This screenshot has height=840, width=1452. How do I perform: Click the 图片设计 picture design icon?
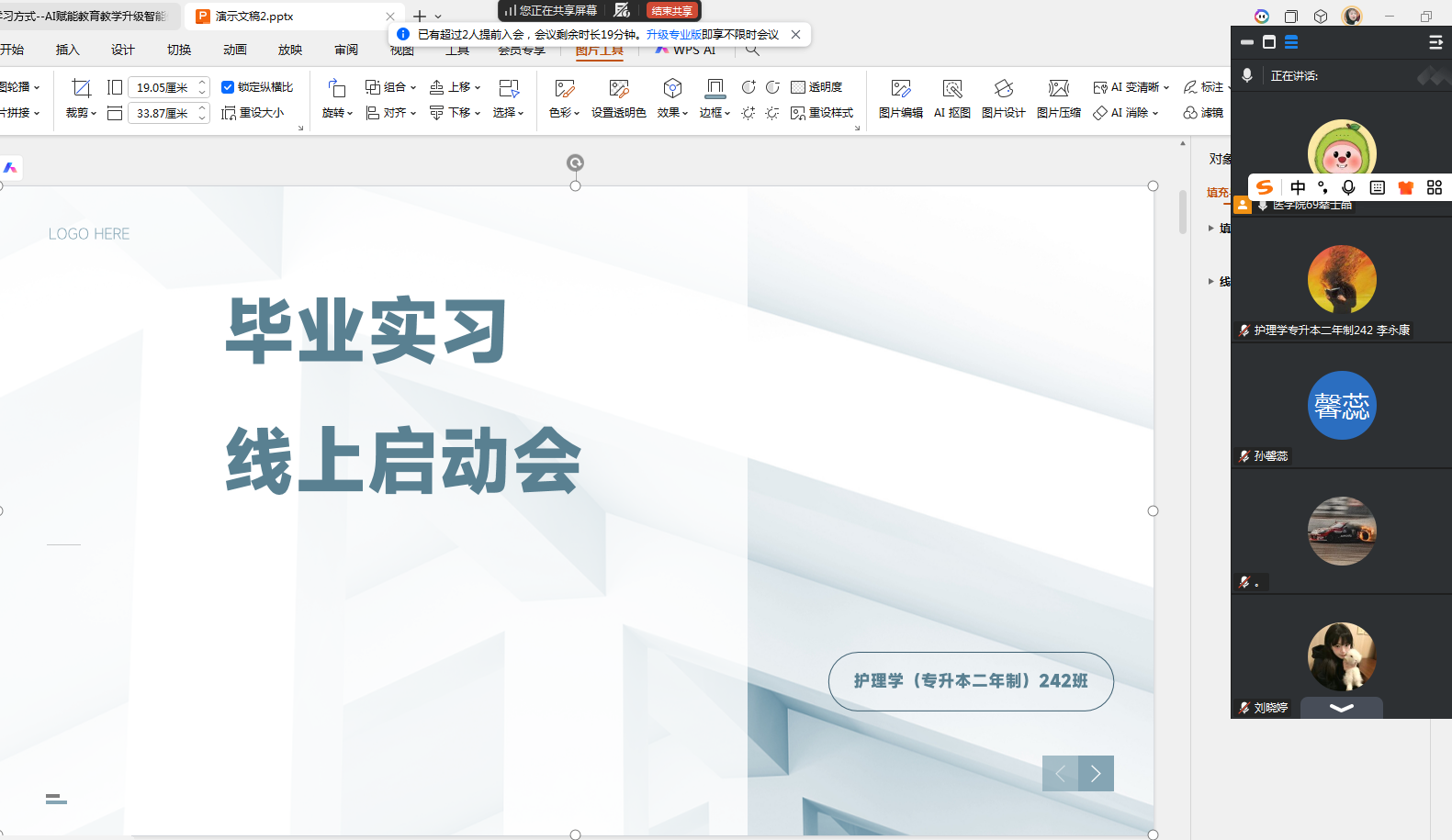tap(1003, 89)
